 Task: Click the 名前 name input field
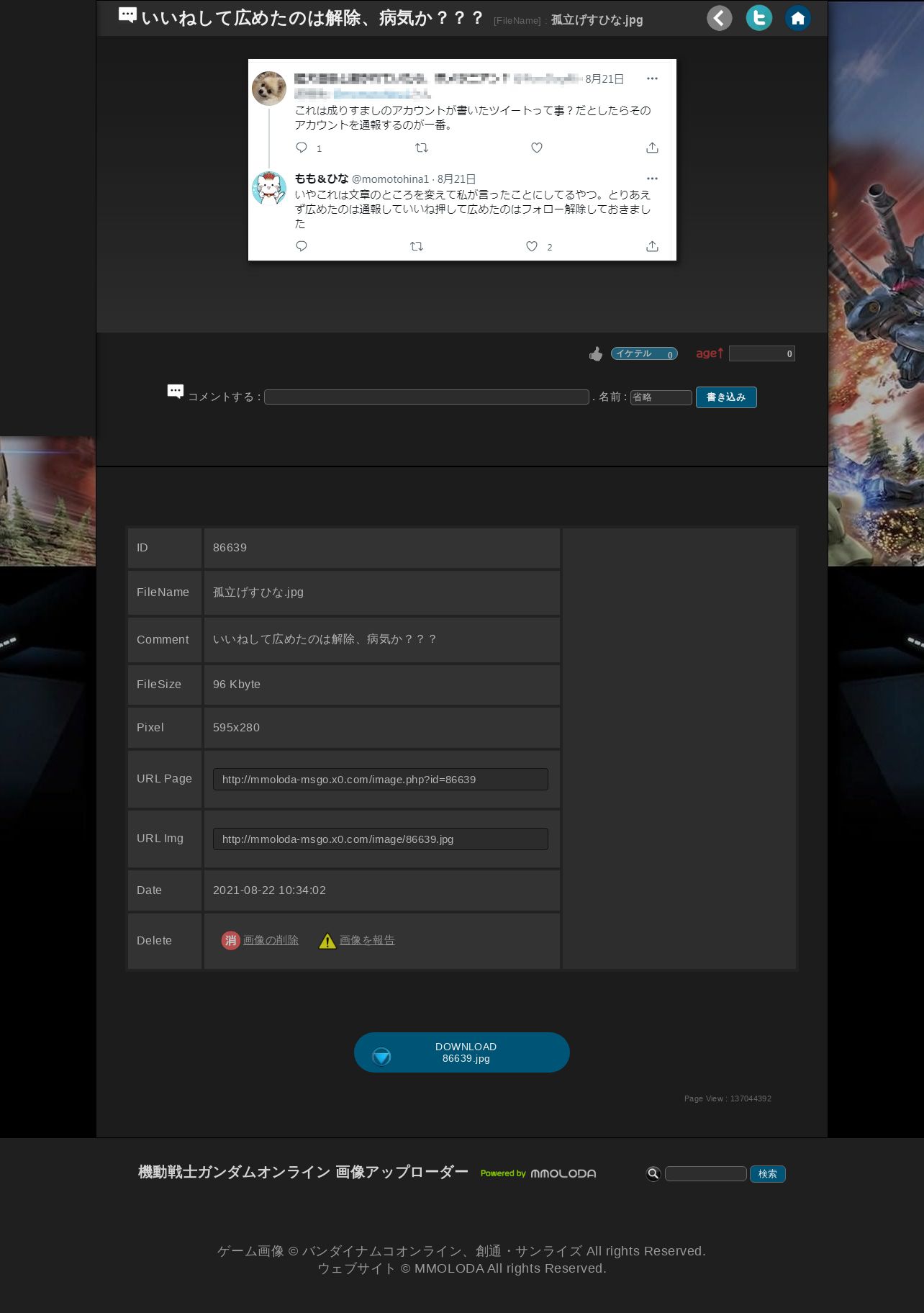(661, 397)
